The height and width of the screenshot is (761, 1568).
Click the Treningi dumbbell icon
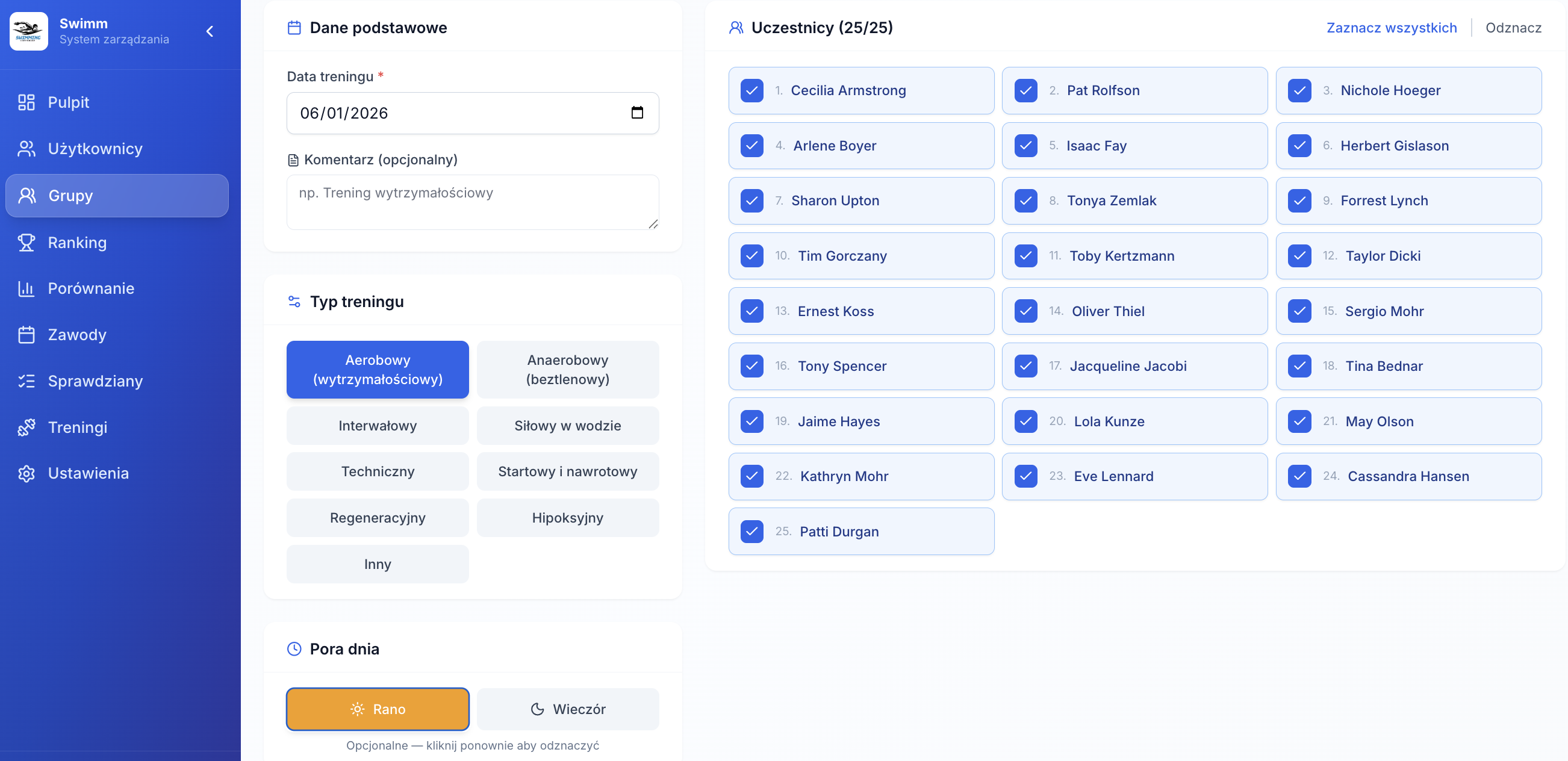coord(26,427)
